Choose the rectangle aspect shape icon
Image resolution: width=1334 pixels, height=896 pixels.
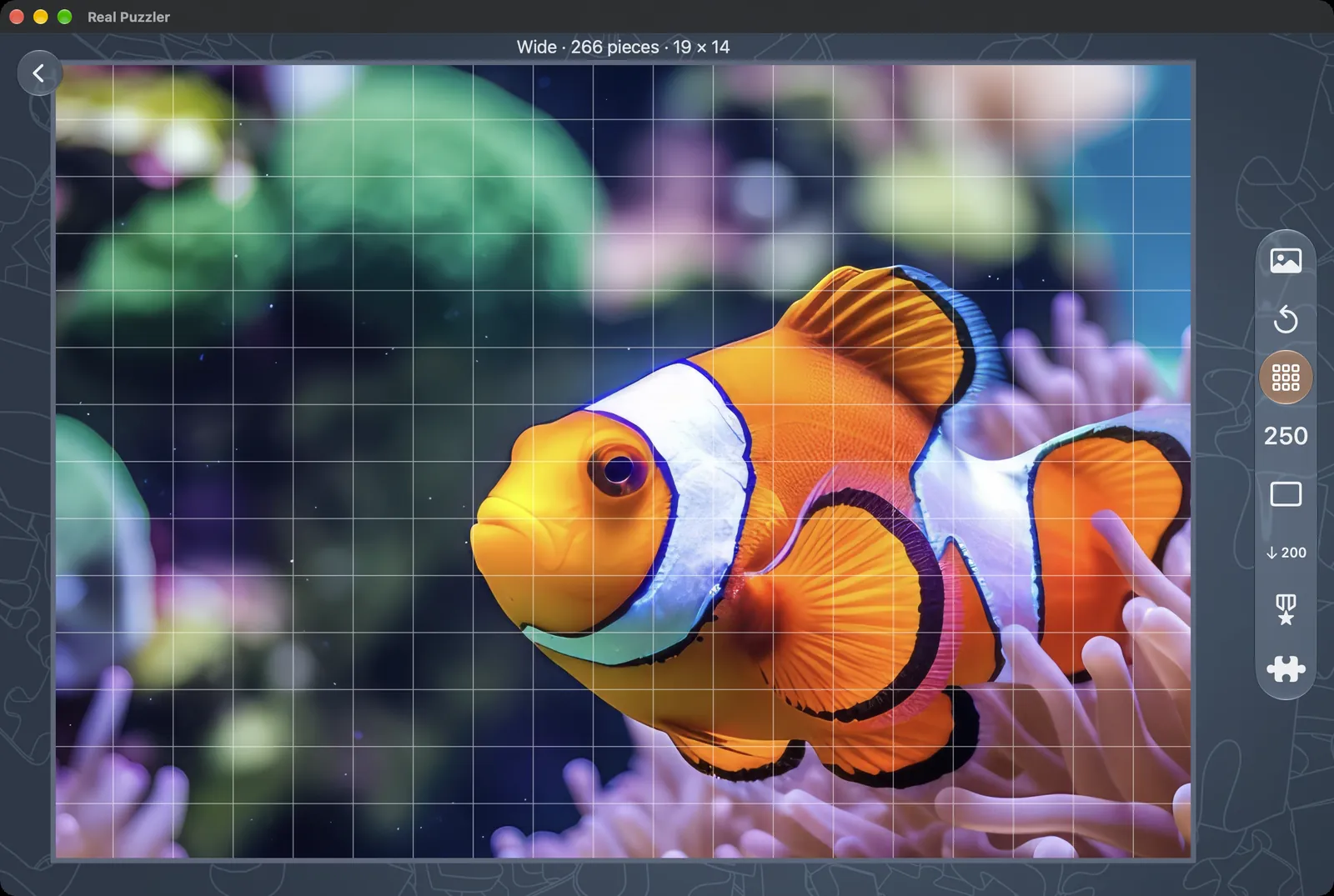(x=1286, y=494)
